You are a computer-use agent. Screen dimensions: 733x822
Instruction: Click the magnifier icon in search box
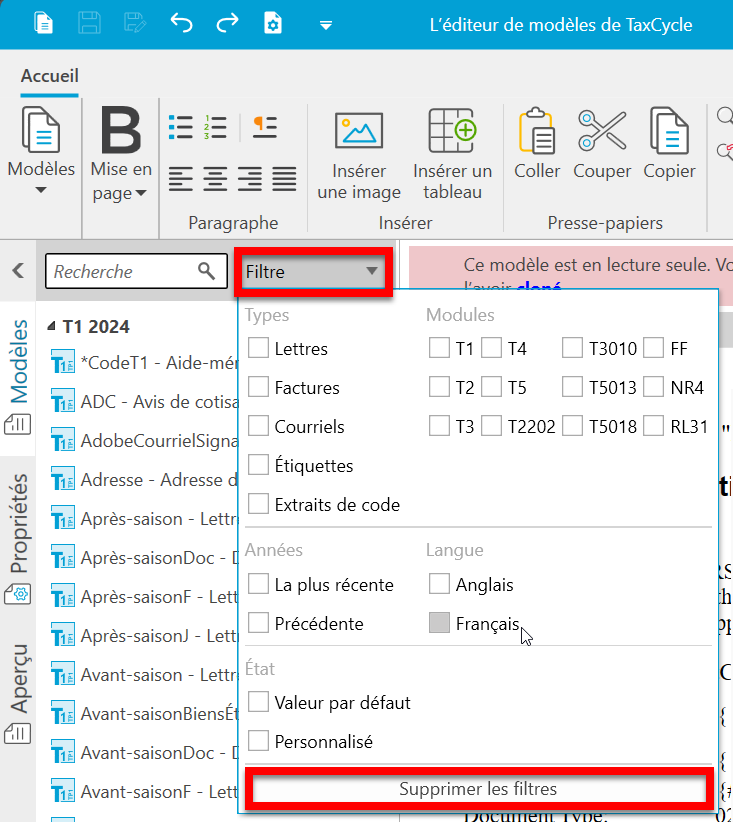[207, 271]
